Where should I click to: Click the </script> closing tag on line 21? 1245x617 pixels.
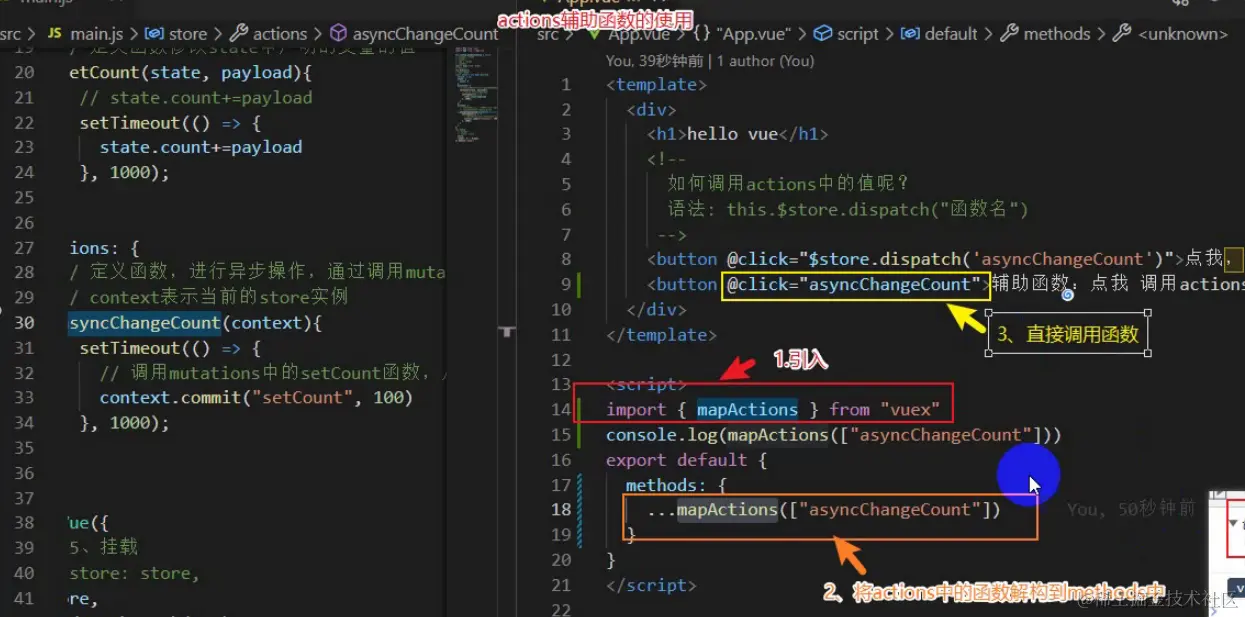tap(651, 585)
